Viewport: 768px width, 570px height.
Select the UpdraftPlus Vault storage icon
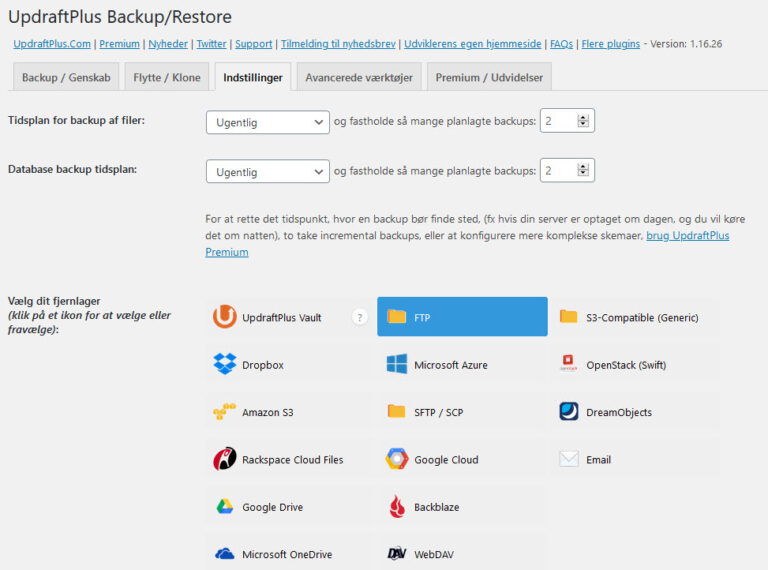(225, 317)
